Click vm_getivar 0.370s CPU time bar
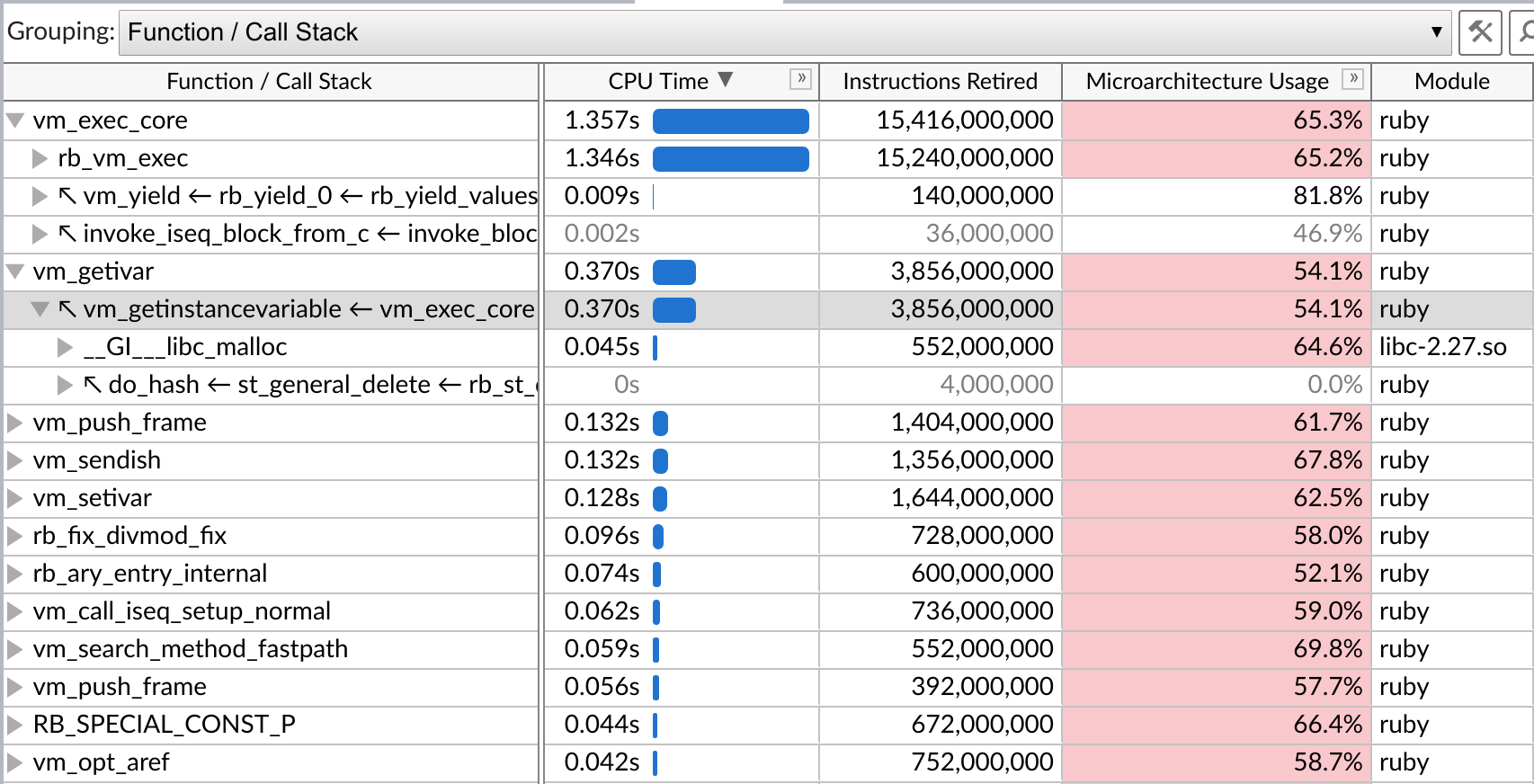 [674, 272]
